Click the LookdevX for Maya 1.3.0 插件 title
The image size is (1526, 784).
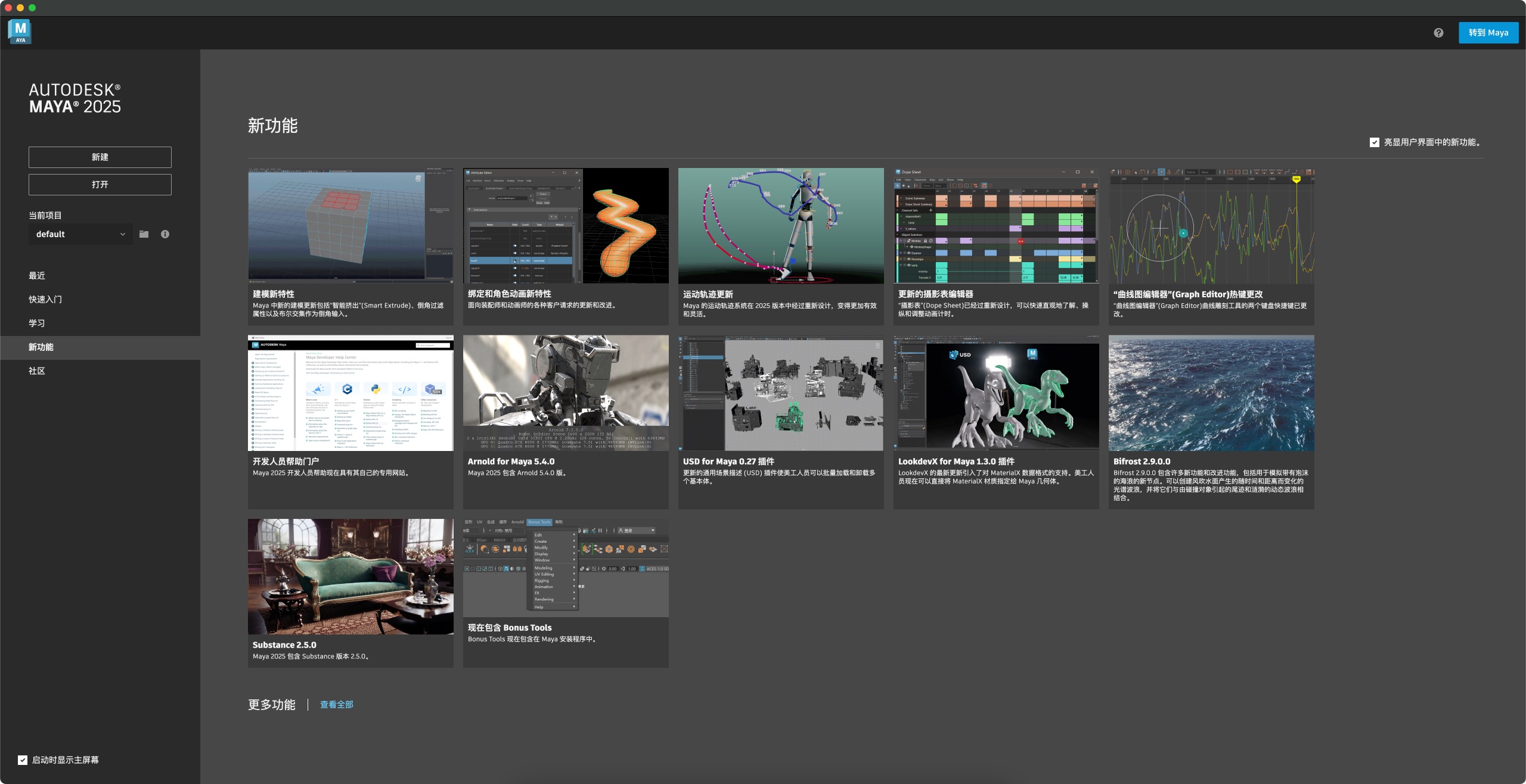tap(956, 462)
